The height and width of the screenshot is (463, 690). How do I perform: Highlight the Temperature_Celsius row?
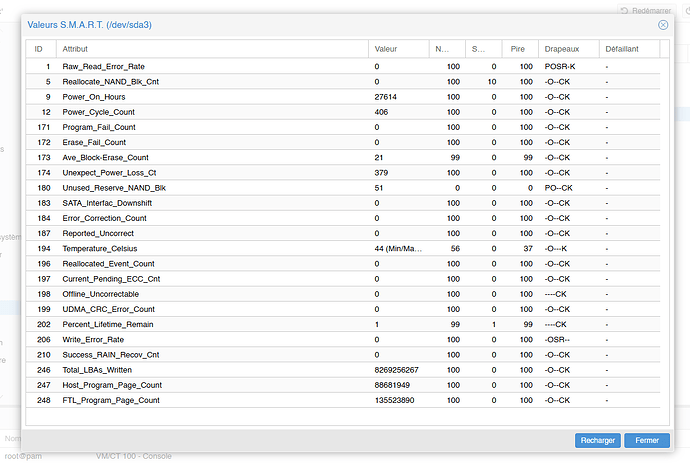click(98, 248)
